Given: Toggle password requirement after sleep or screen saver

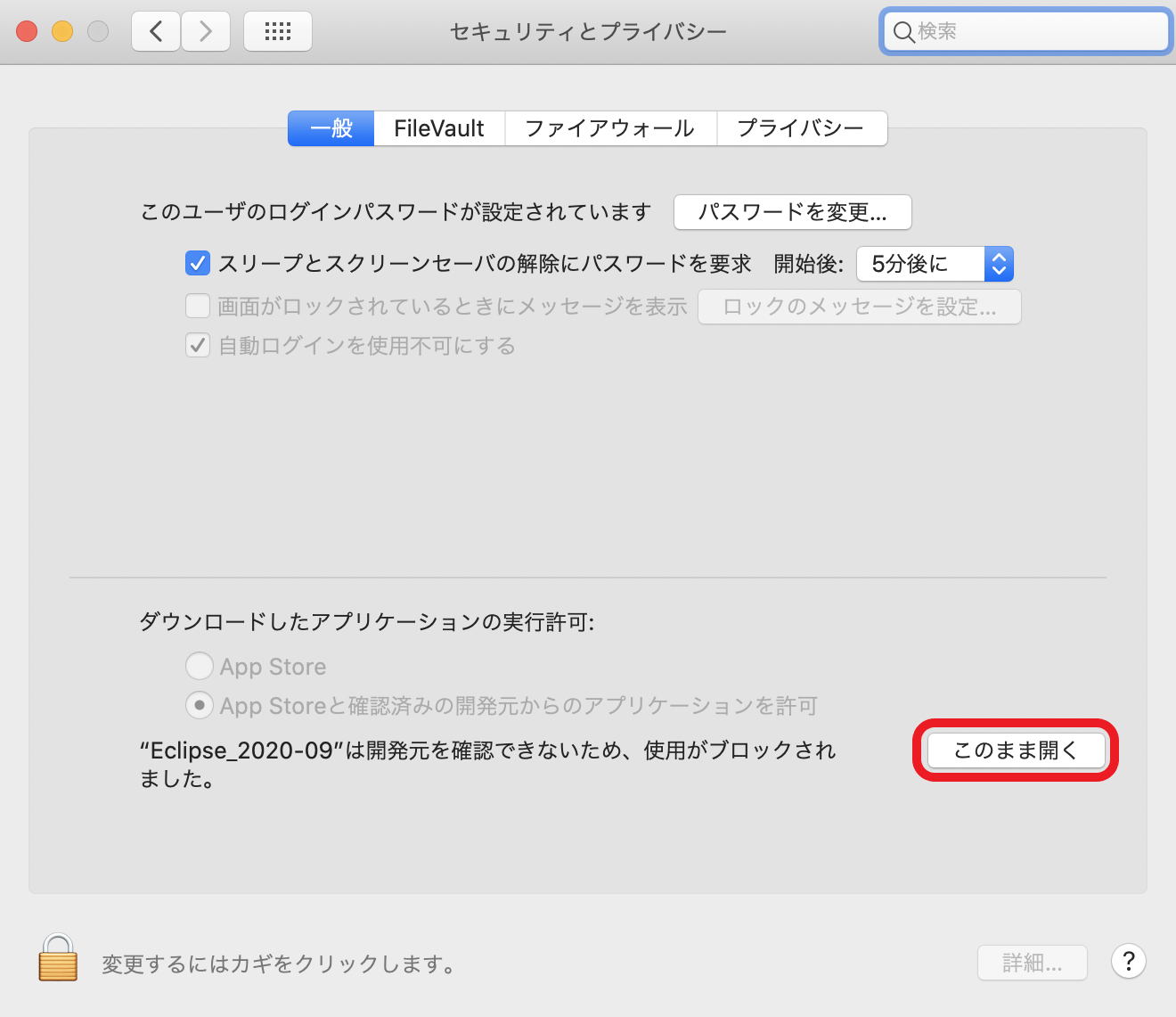Looking at the screenshot, I should (198, 264).
